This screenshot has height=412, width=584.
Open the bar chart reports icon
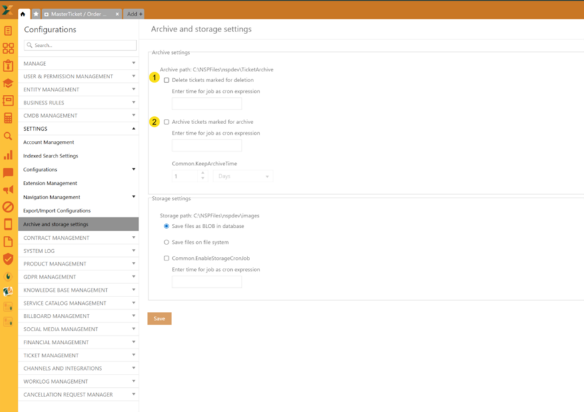(x=8, y=155)
